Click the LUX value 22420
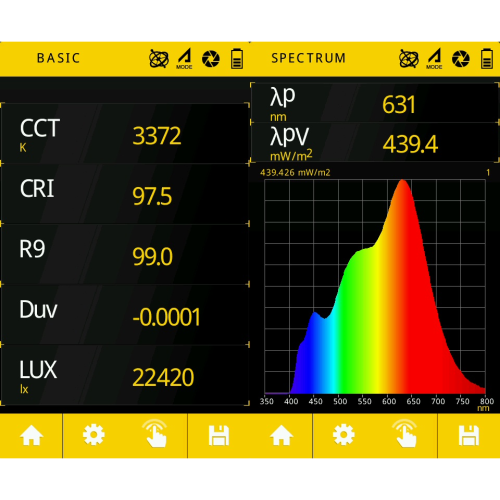 (163, 378)
